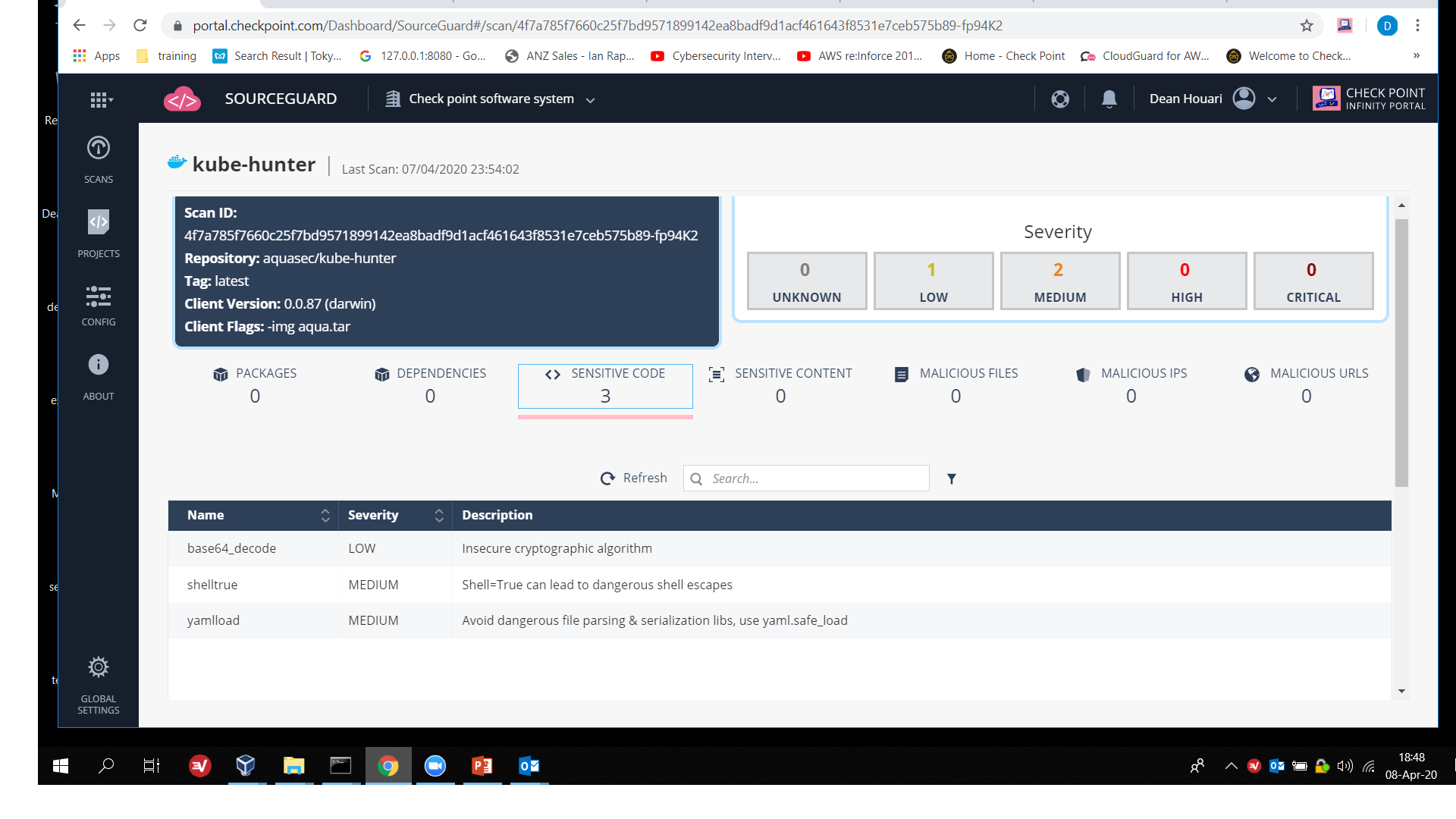Open the Config sidebar icon

click(x=99, y=297)
